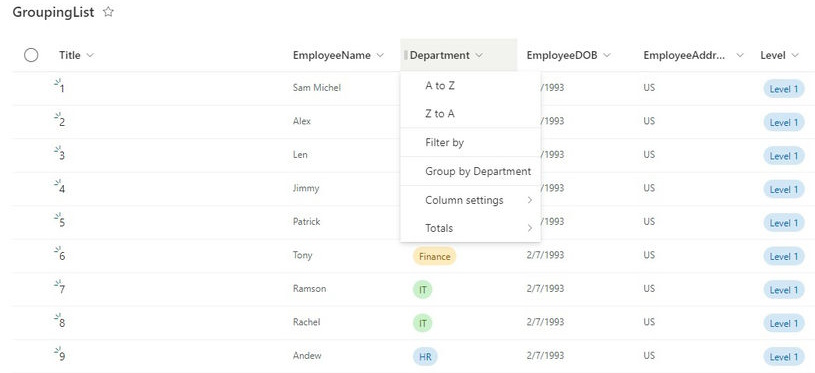Click the new-item glimmer icon beside title 5

point(57,216)
